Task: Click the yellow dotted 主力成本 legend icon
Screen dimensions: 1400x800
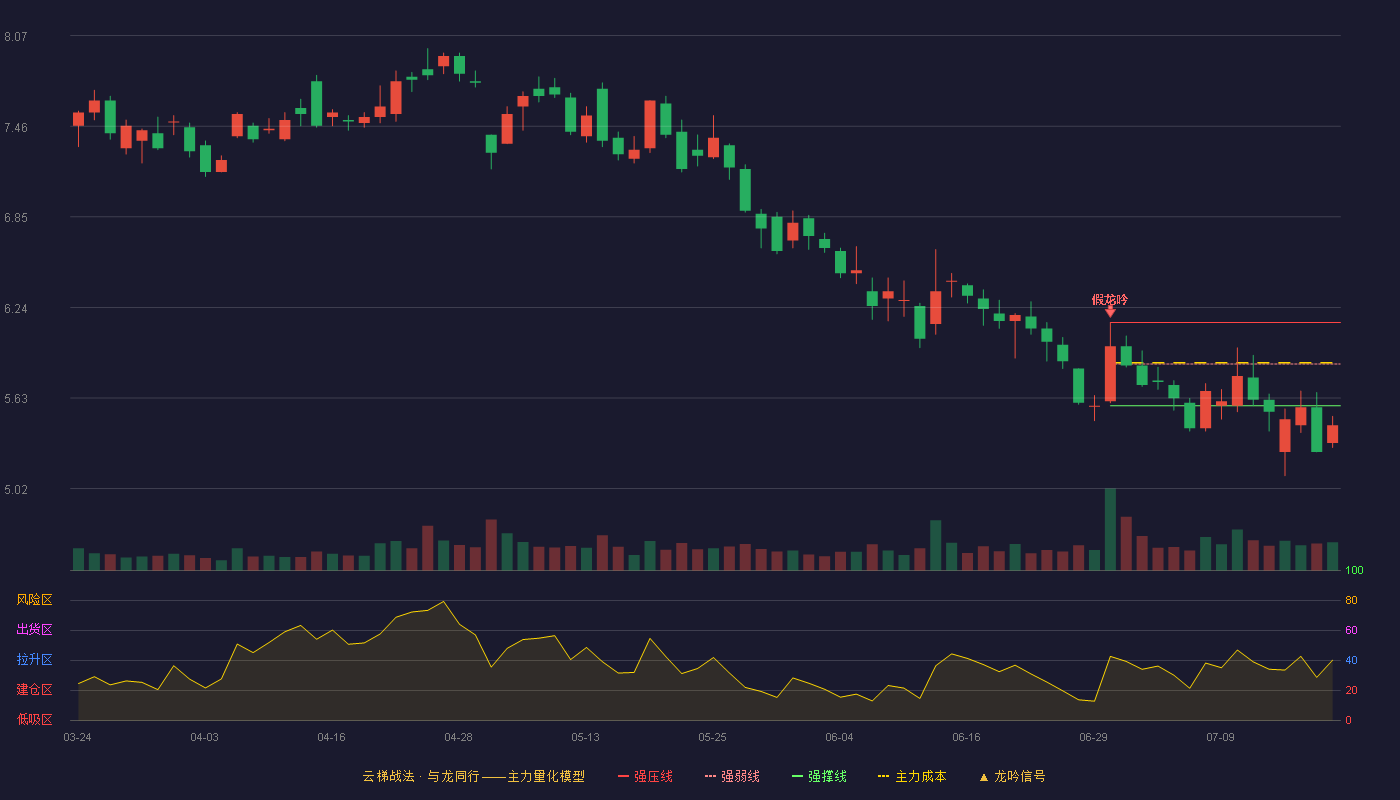Action: 883,776
